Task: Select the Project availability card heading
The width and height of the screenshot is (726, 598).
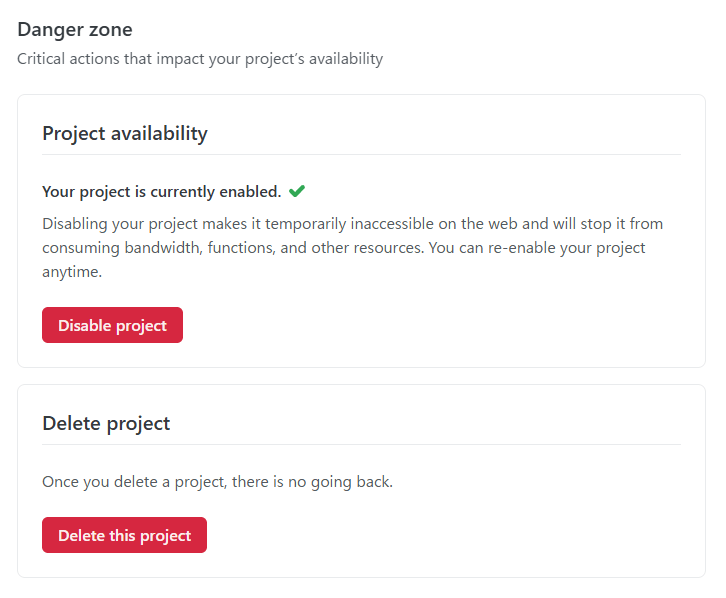Action: pyautogui.click(x=125, y=133)
